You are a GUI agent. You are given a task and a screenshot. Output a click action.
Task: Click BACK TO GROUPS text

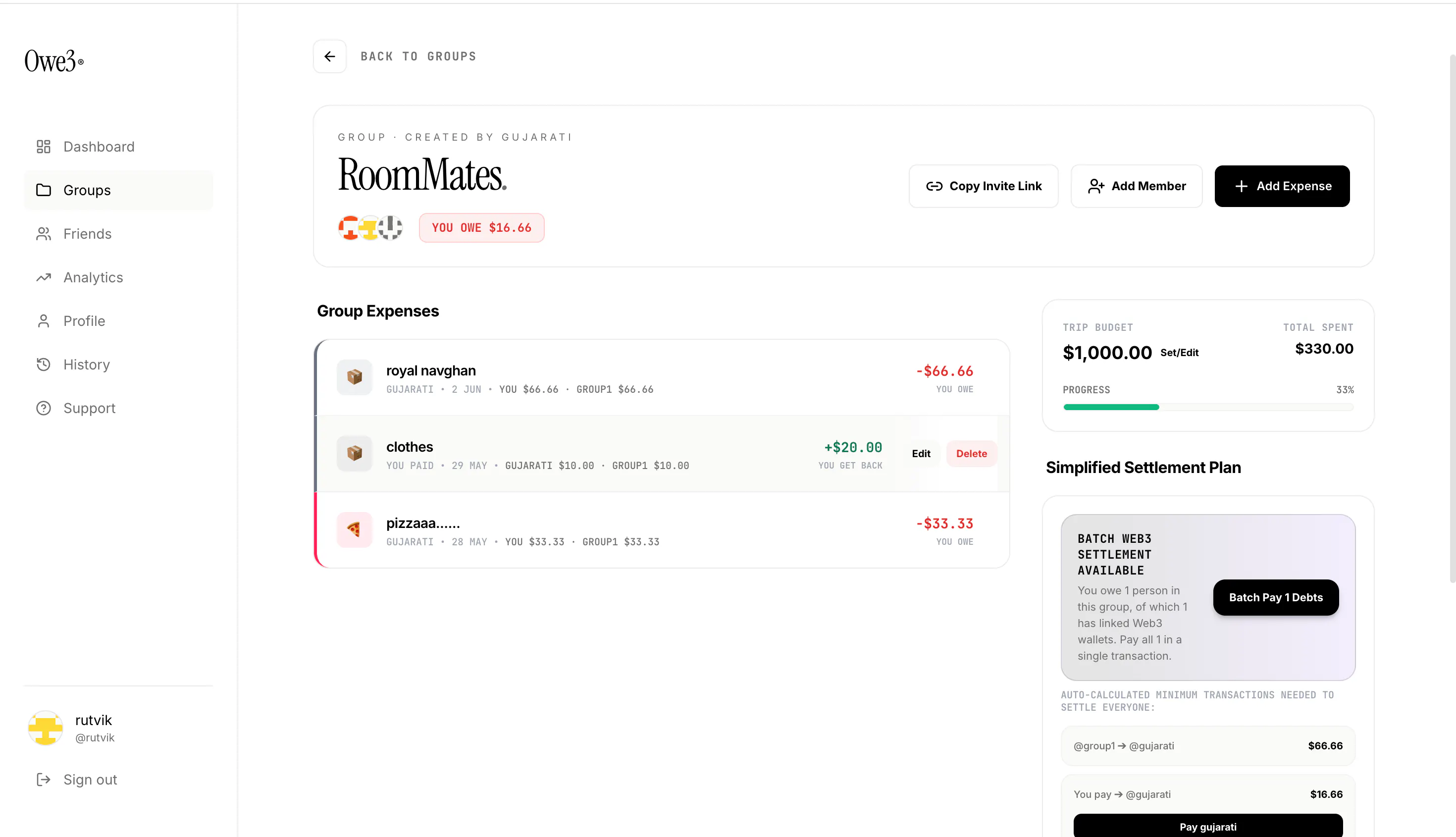pyautogui.click(x=418, y=56)
